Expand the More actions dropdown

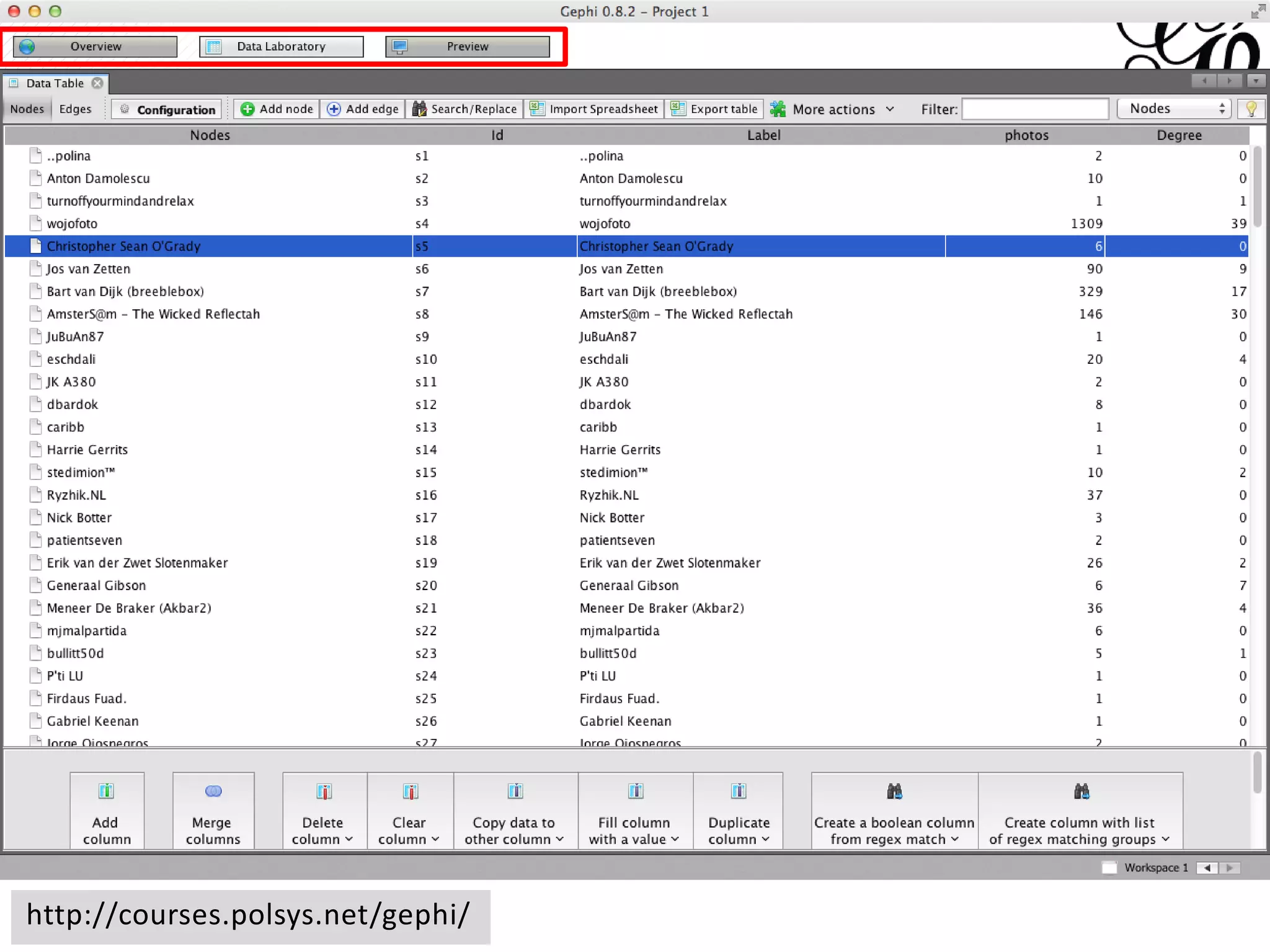click(x=833, y=110)
